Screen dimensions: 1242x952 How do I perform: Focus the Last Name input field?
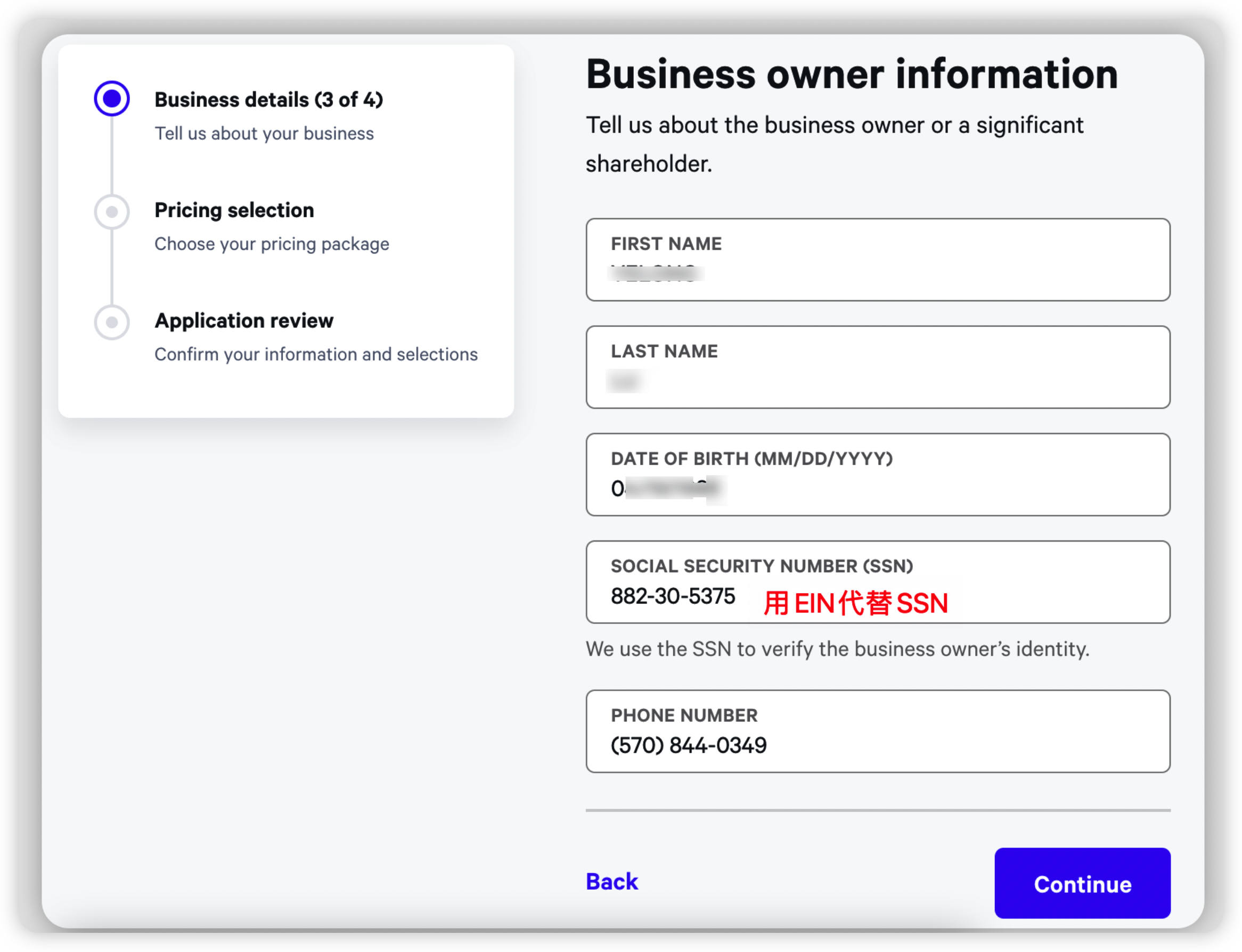pyautogui.click(x=878, y=367)
